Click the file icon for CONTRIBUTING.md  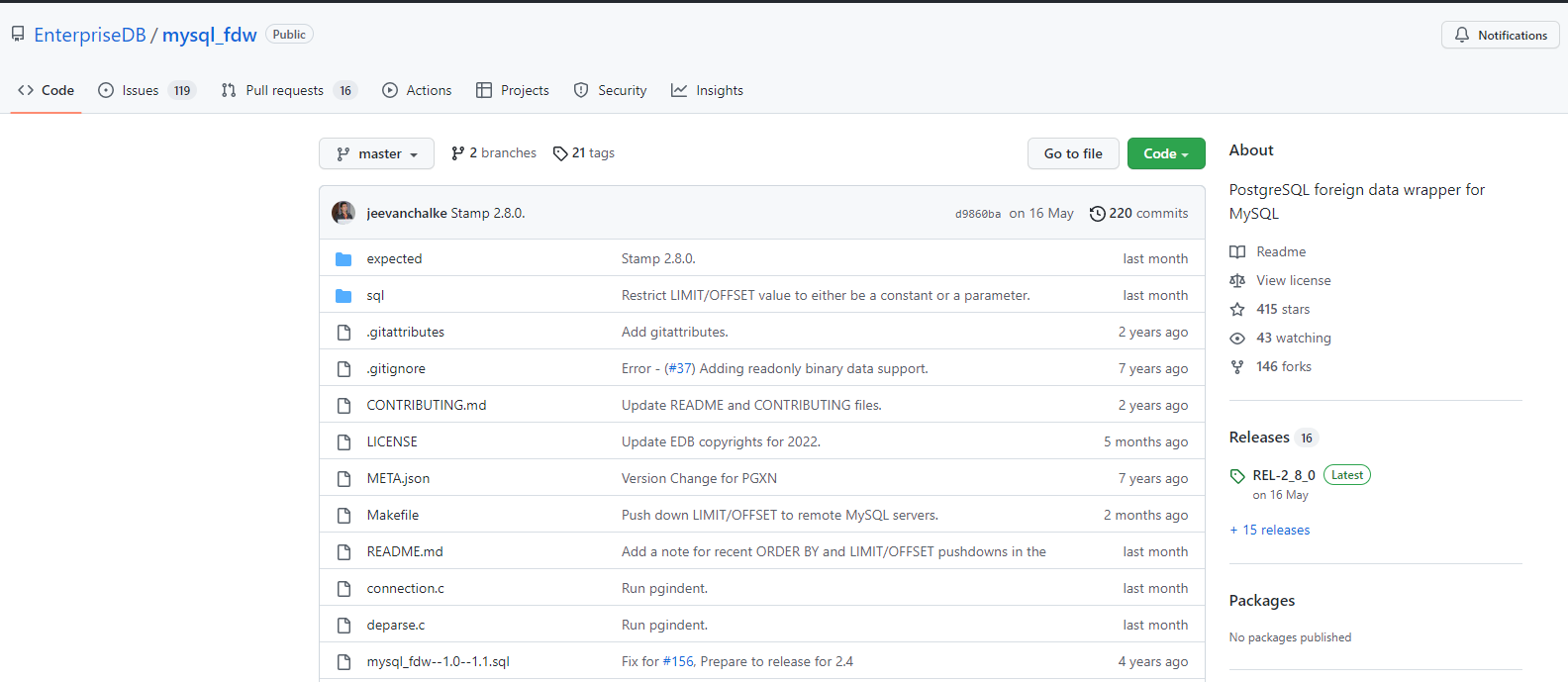pos(343,406)
